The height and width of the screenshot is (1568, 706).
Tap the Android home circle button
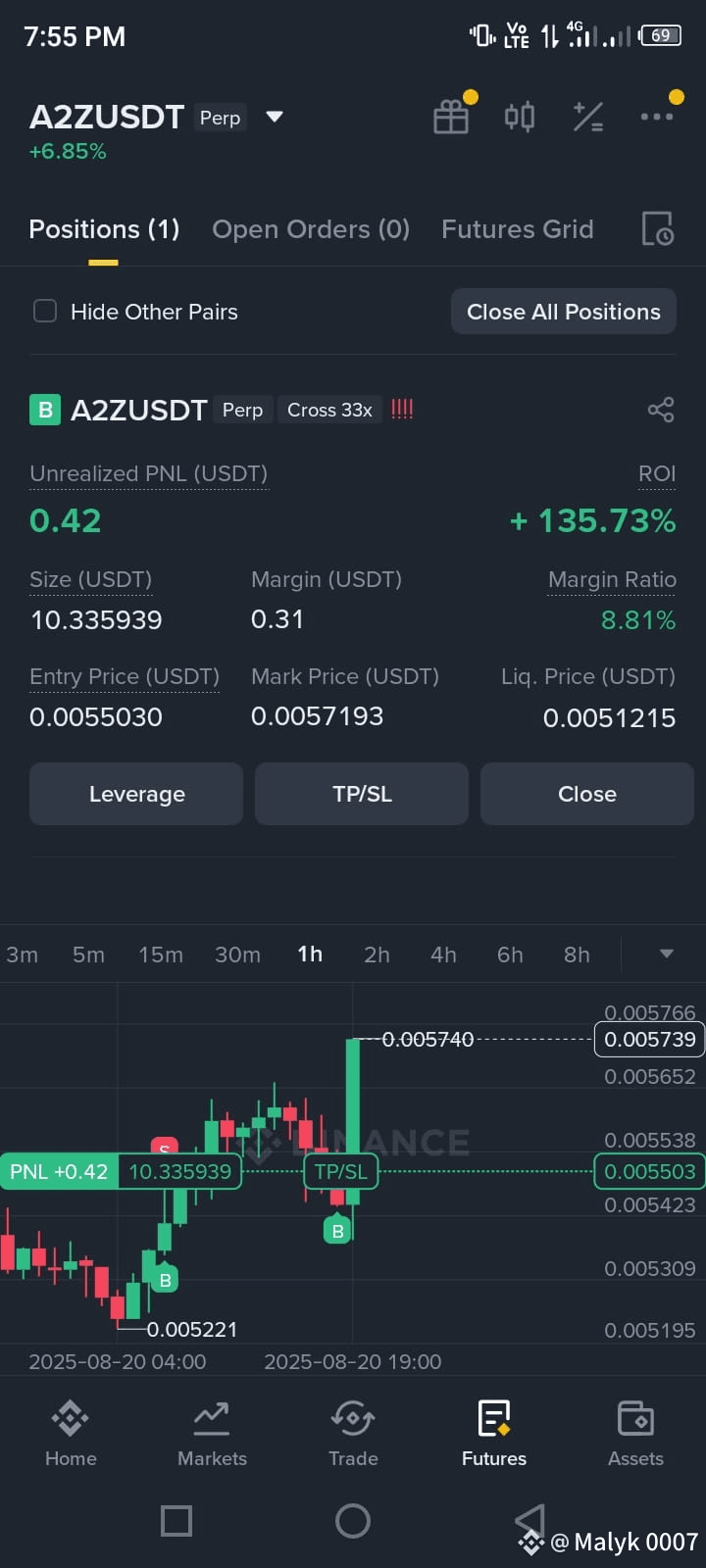point(353,1521)
